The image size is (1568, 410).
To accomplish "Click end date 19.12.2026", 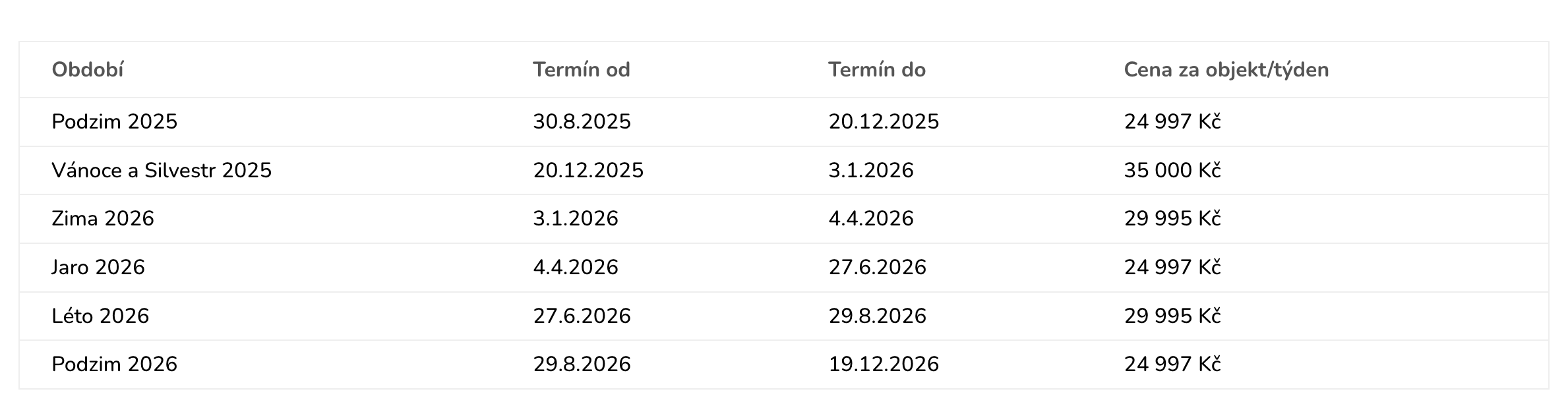I will [x=883, y=365].
